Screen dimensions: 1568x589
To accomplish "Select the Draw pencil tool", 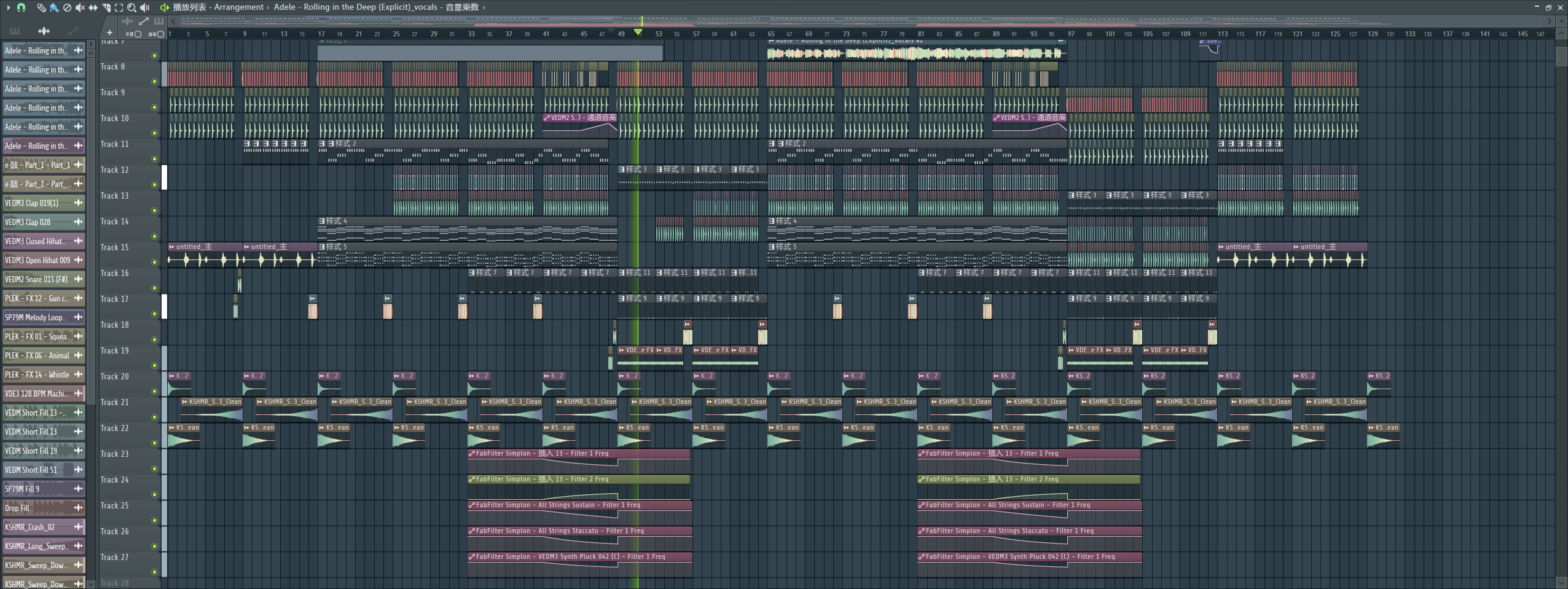I will click(41, 7).
